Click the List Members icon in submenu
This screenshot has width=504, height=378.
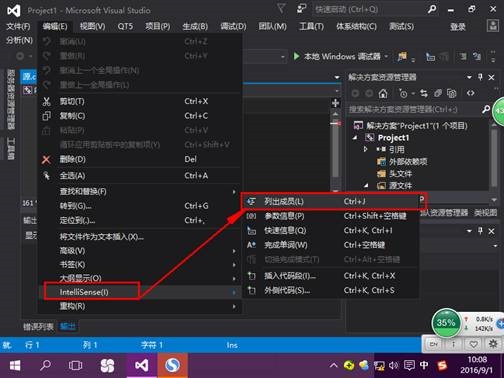coord(251,201)
